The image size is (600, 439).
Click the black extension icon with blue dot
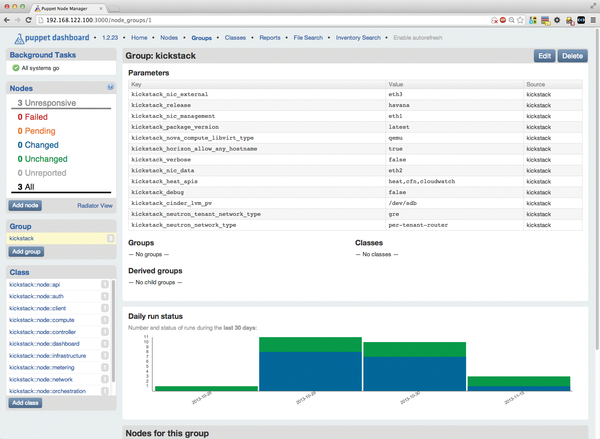(581, 20)
